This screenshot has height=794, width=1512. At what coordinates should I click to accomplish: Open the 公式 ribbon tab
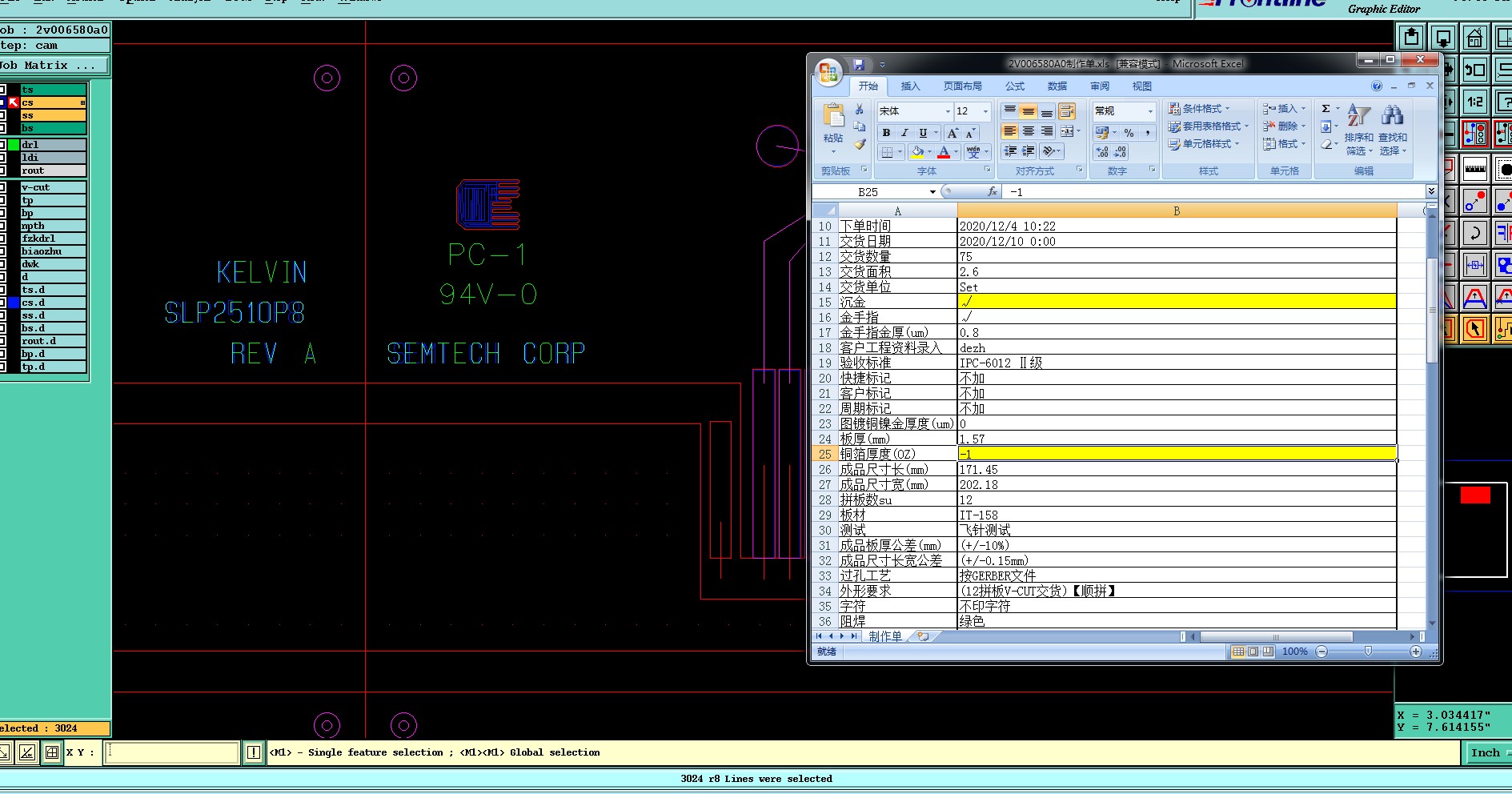tap(1015, 86)
